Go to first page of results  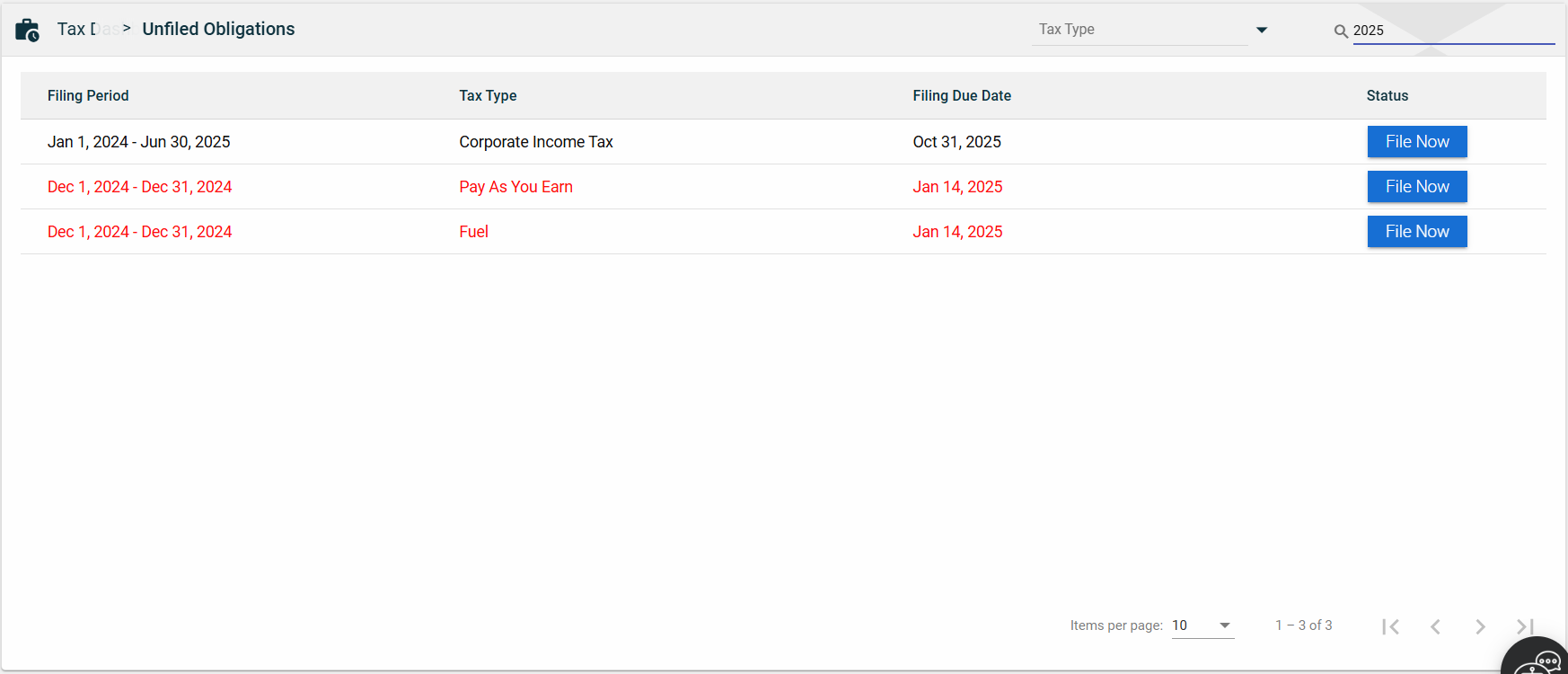1390,626
